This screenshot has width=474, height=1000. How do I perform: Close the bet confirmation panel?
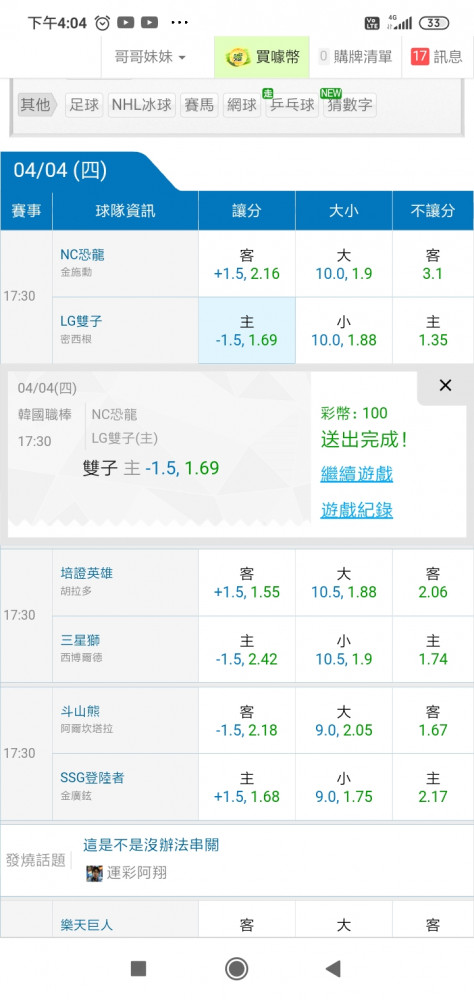point(445,385)
